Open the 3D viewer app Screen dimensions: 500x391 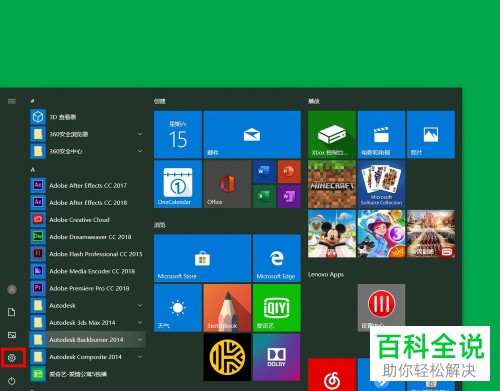coord(88,117)
